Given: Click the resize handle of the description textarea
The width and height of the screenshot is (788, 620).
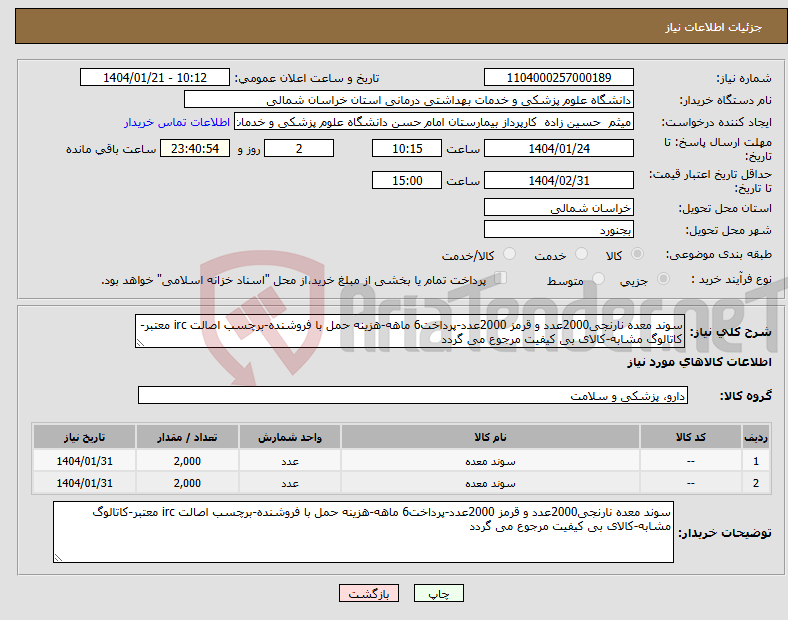Looking at the screenshot, I should [140, 343].
